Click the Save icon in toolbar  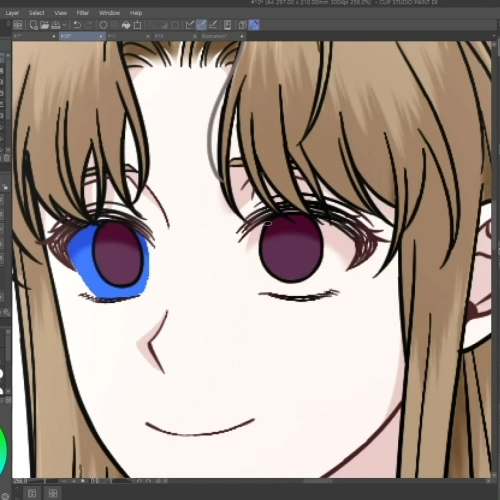click(x=56, y=25)
